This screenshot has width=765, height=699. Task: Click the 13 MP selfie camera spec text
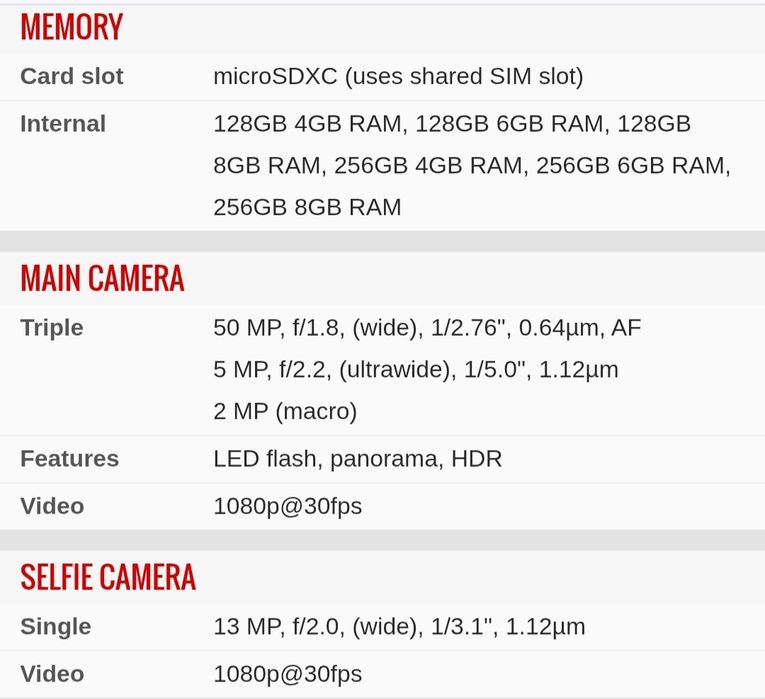tap(399, 627)
